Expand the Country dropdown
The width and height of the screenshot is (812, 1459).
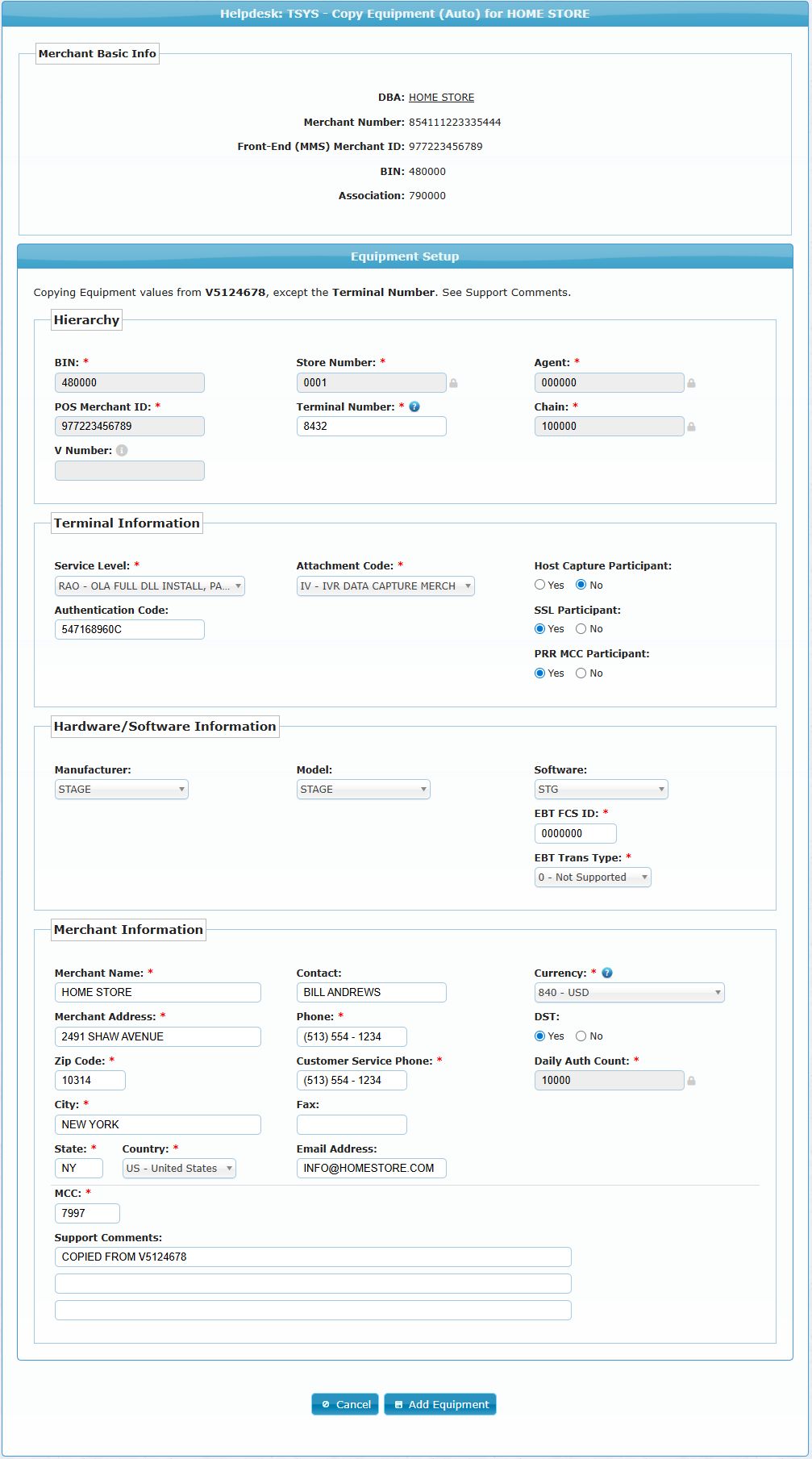click(x=179, y=1169)
